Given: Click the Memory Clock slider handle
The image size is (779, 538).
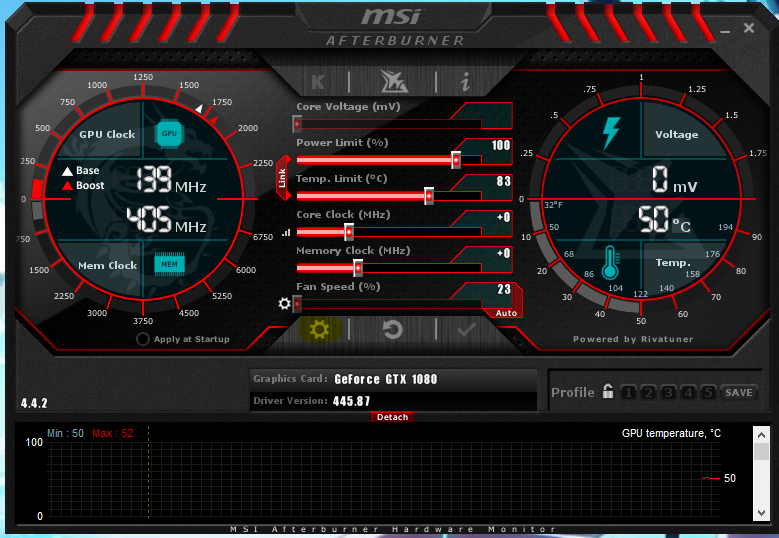Looking at the screenshot, I should click(x=358, y=268).
